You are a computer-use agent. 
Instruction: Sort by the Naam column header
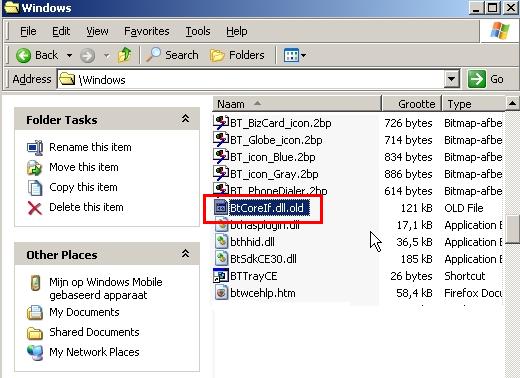pyautogui.click(x=297, y=104)
